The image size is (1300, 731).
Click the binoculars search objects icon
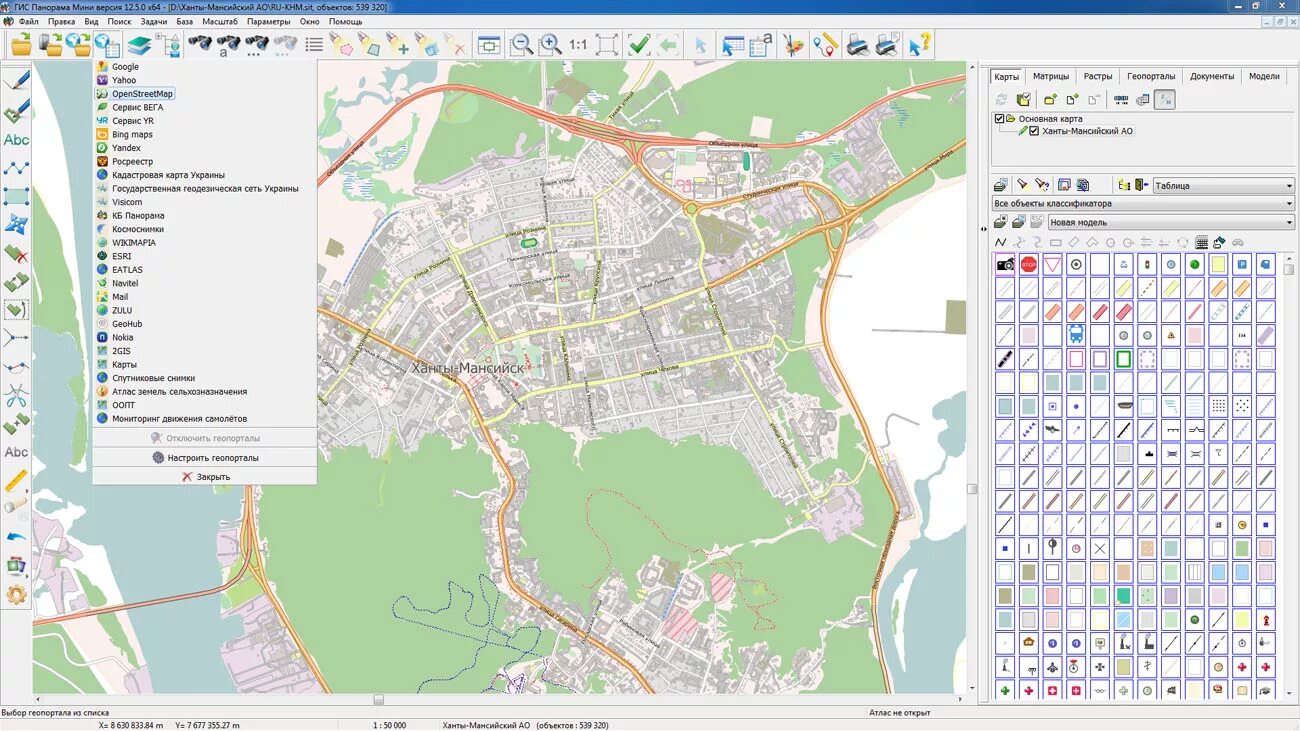[200, 44]
